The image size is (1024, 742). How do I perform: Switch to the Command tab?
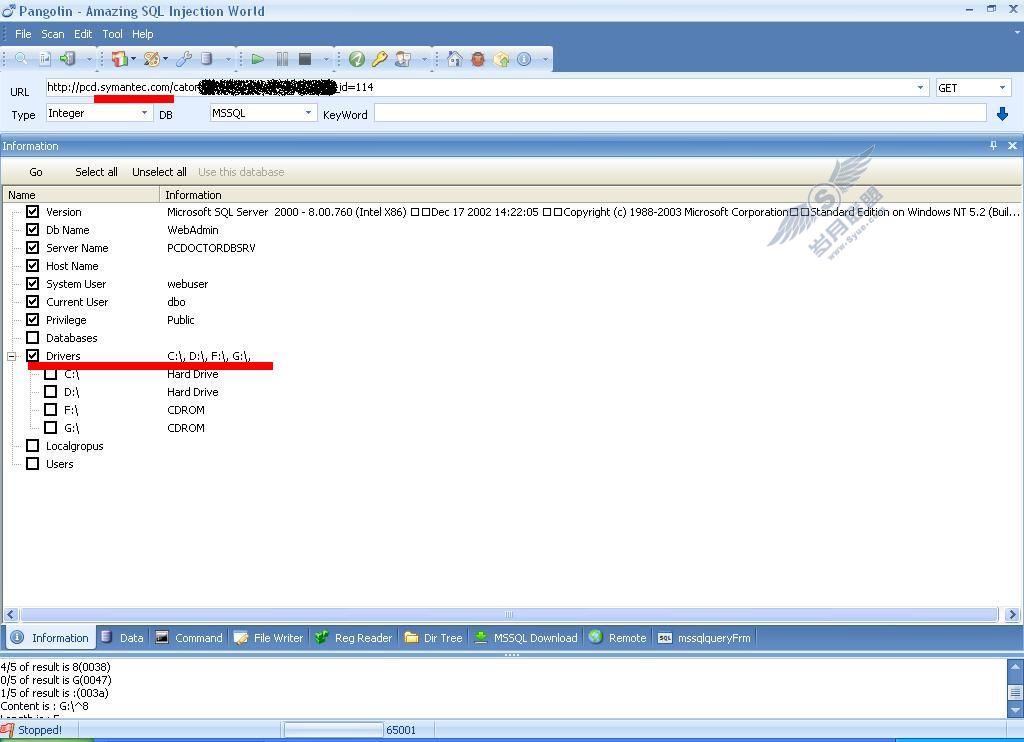(x=189, y=637)
